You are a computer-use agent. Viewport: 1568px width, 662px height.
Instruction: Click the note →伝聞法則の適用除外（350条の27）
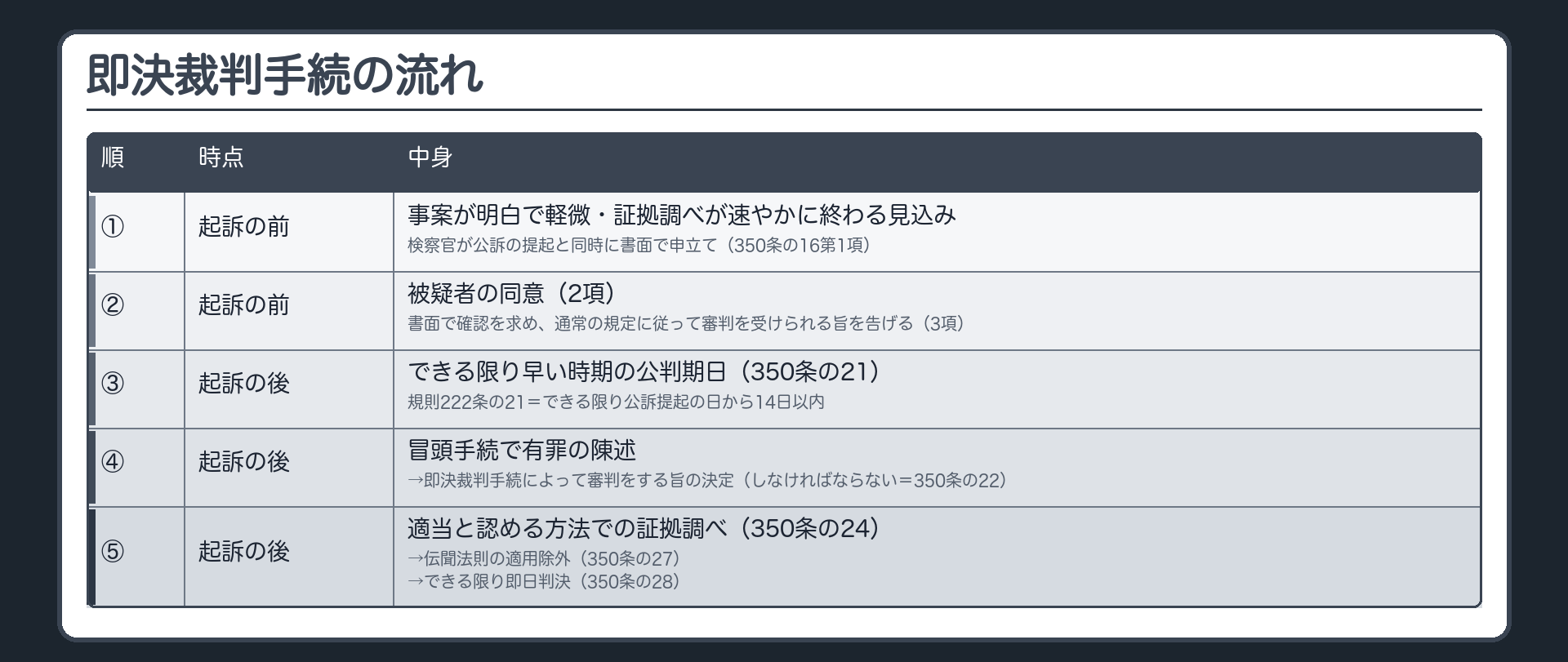pos(544,559)
